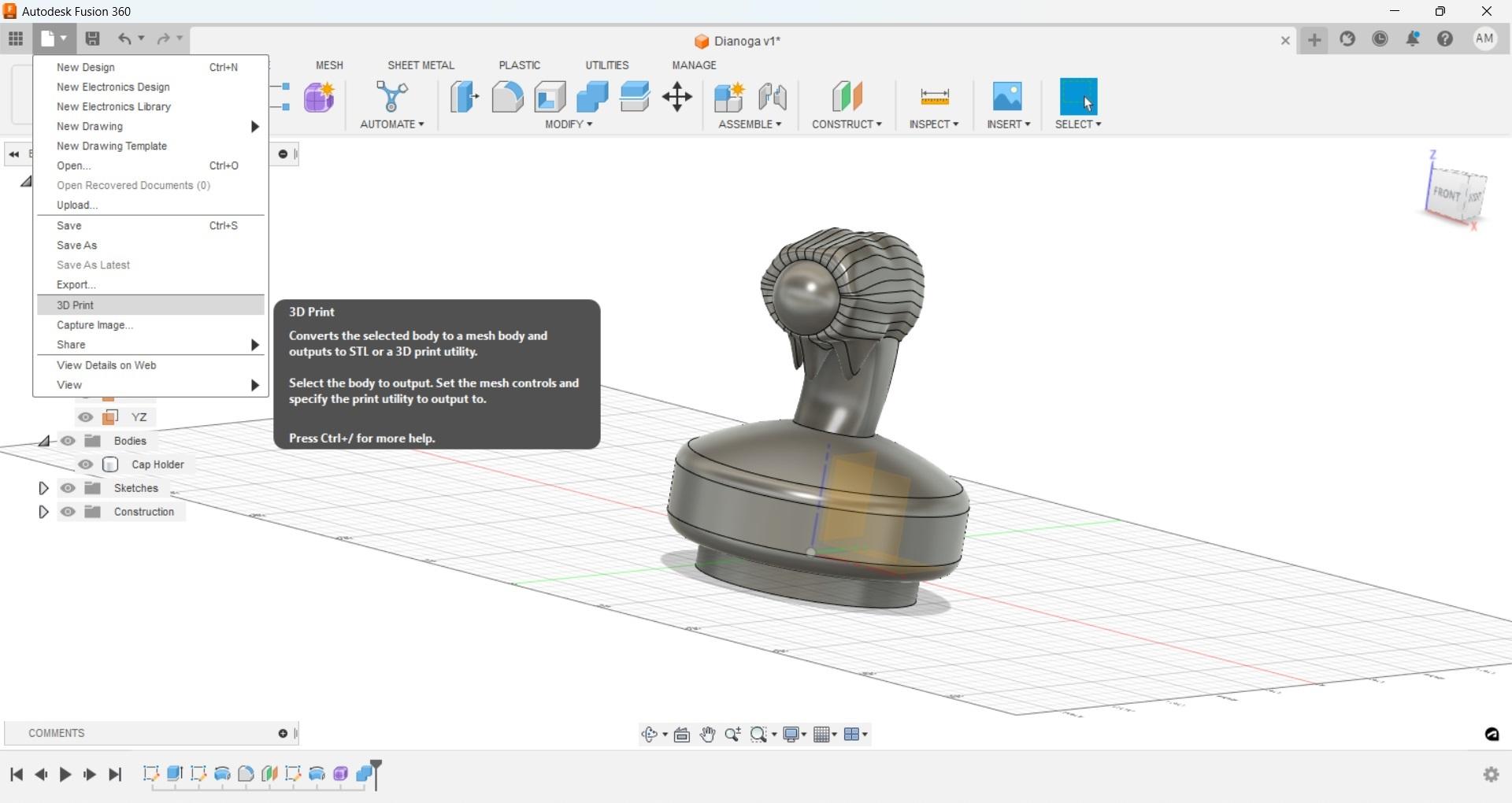Viewport: 1512px width, 803px height.
Task: Expand the Sketches folder
Action: (x=43, y=488)
